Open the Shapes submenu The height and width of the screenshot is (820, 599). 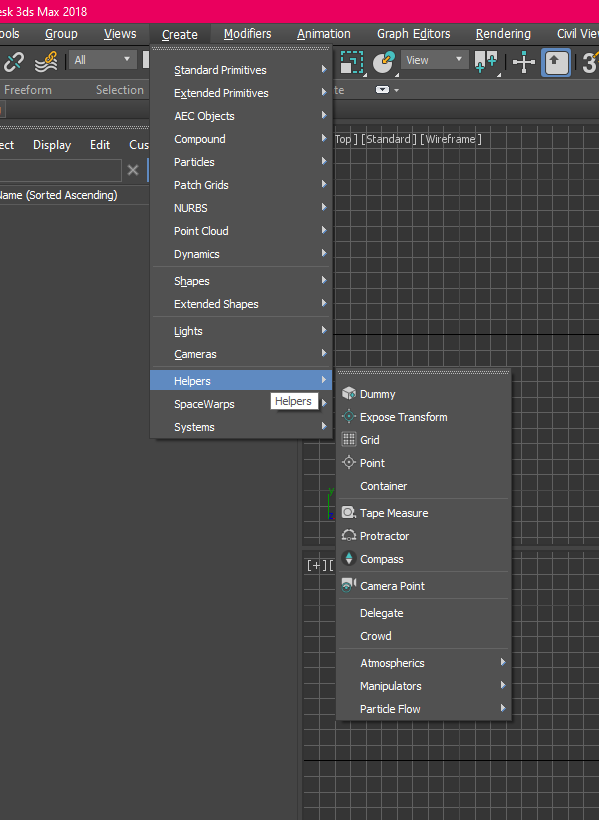241,281
